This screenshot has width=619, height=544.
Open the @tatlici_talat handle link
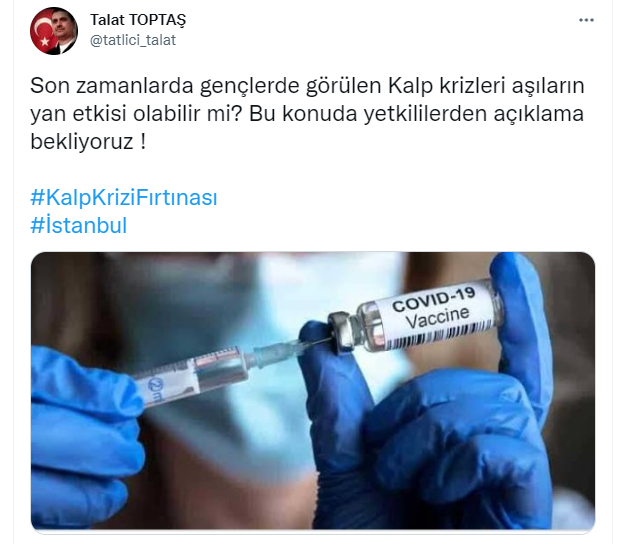(133, 40)
